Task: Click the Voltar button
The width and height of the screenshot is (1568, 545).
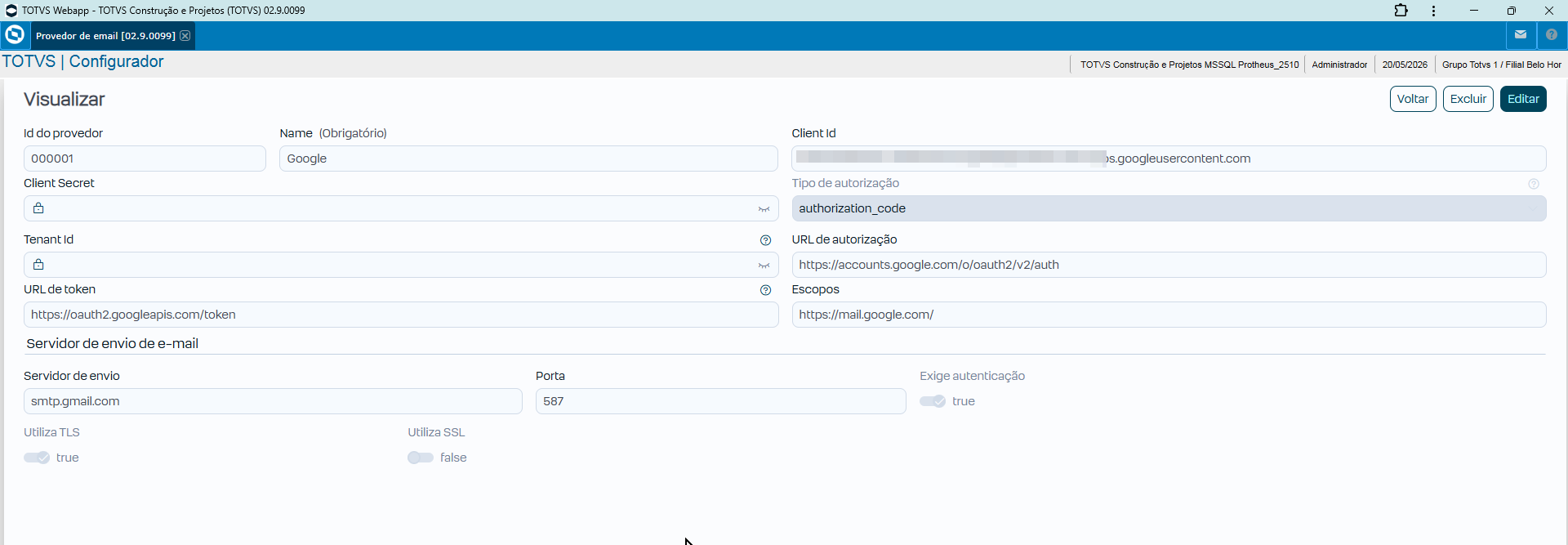Action: pos(1413,99)
